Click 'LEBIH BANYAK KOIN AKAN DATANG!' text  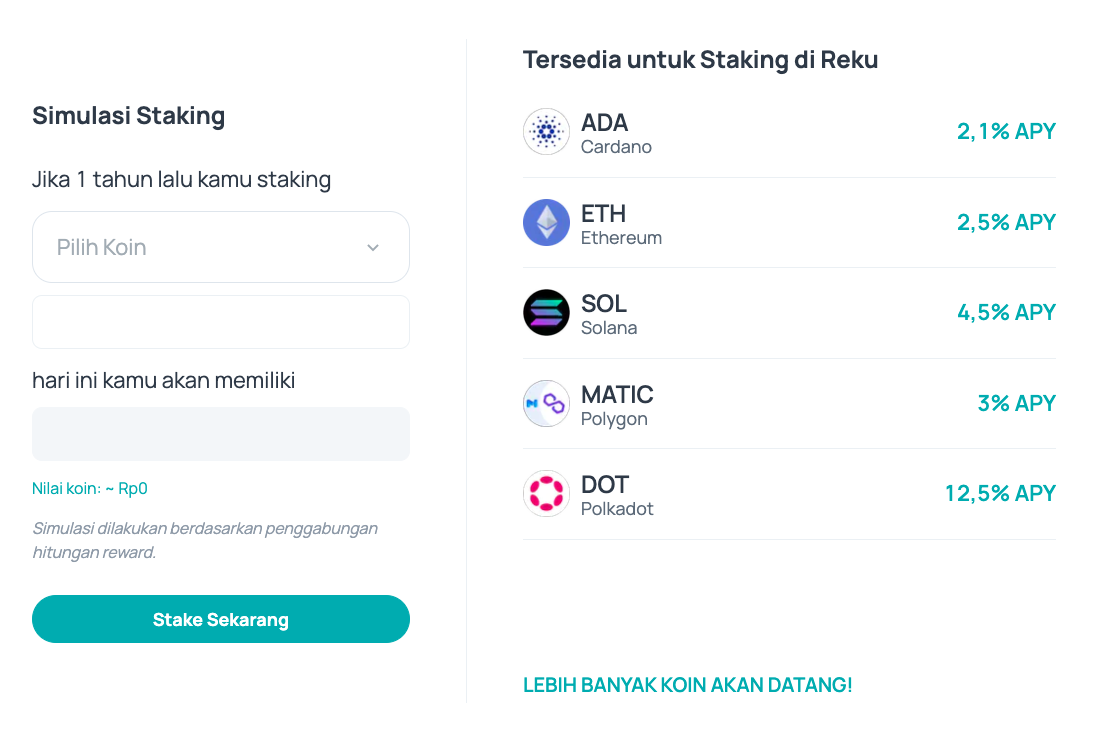point(687,685)
